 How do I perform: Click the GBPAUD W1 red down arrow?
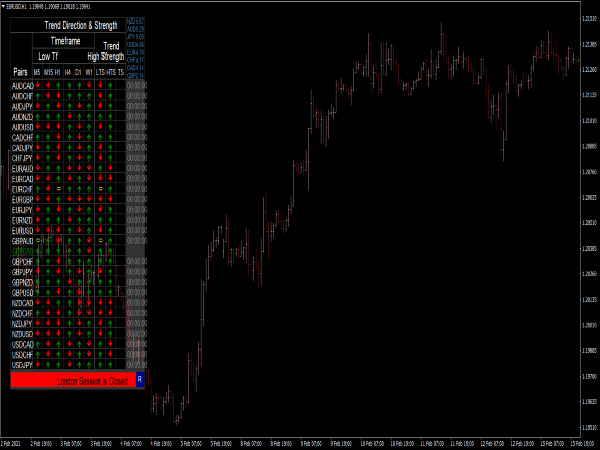(x=89, y=240)
